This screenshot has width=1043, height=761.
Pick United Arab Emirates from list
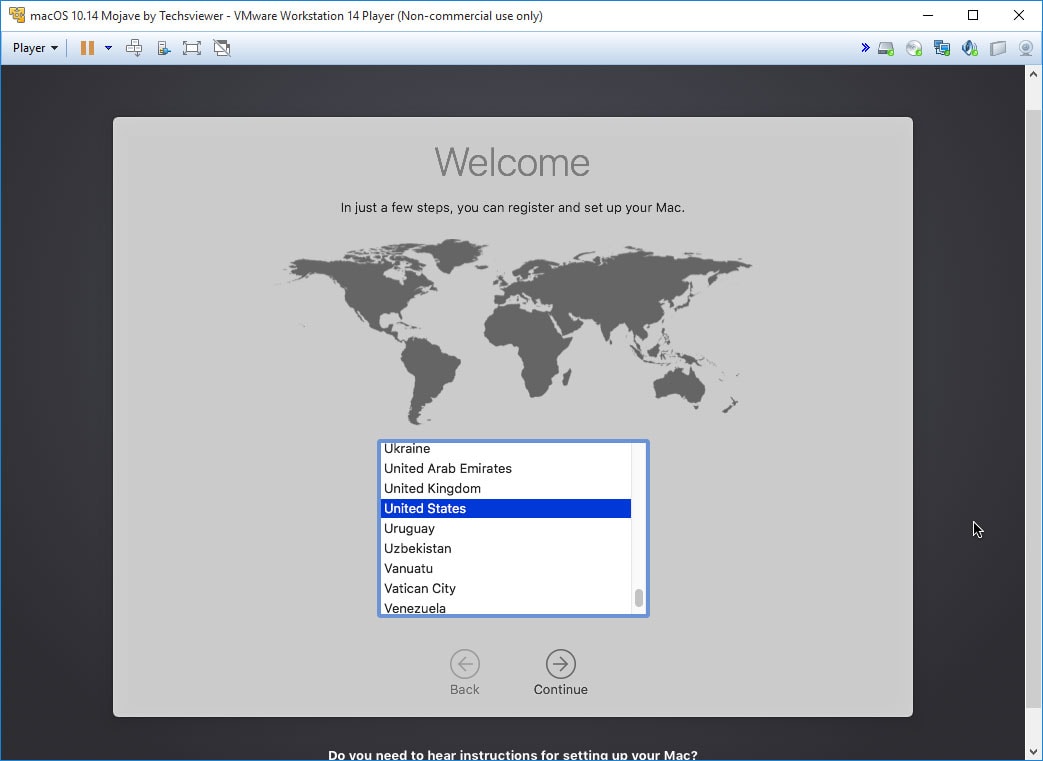click(448, 468)
